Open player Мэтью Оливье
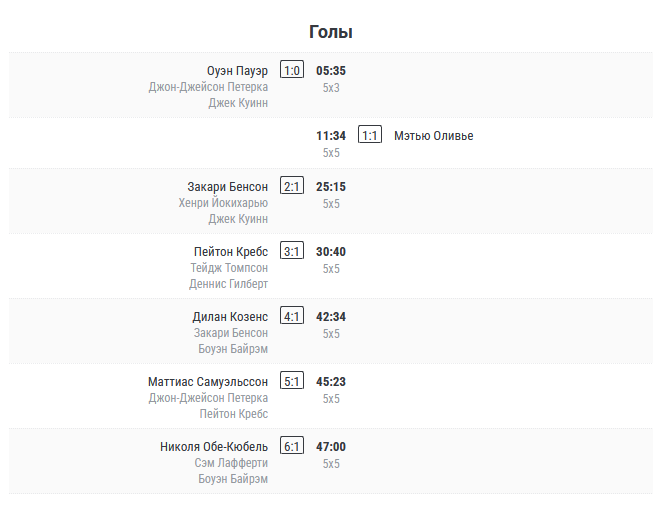The height and width of the screenshot is (512, 665). click(x=433, y=136)
